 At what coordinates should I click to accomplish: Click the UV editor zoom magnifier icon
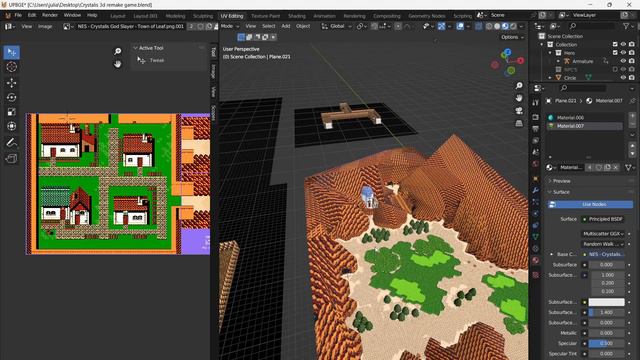118,51
